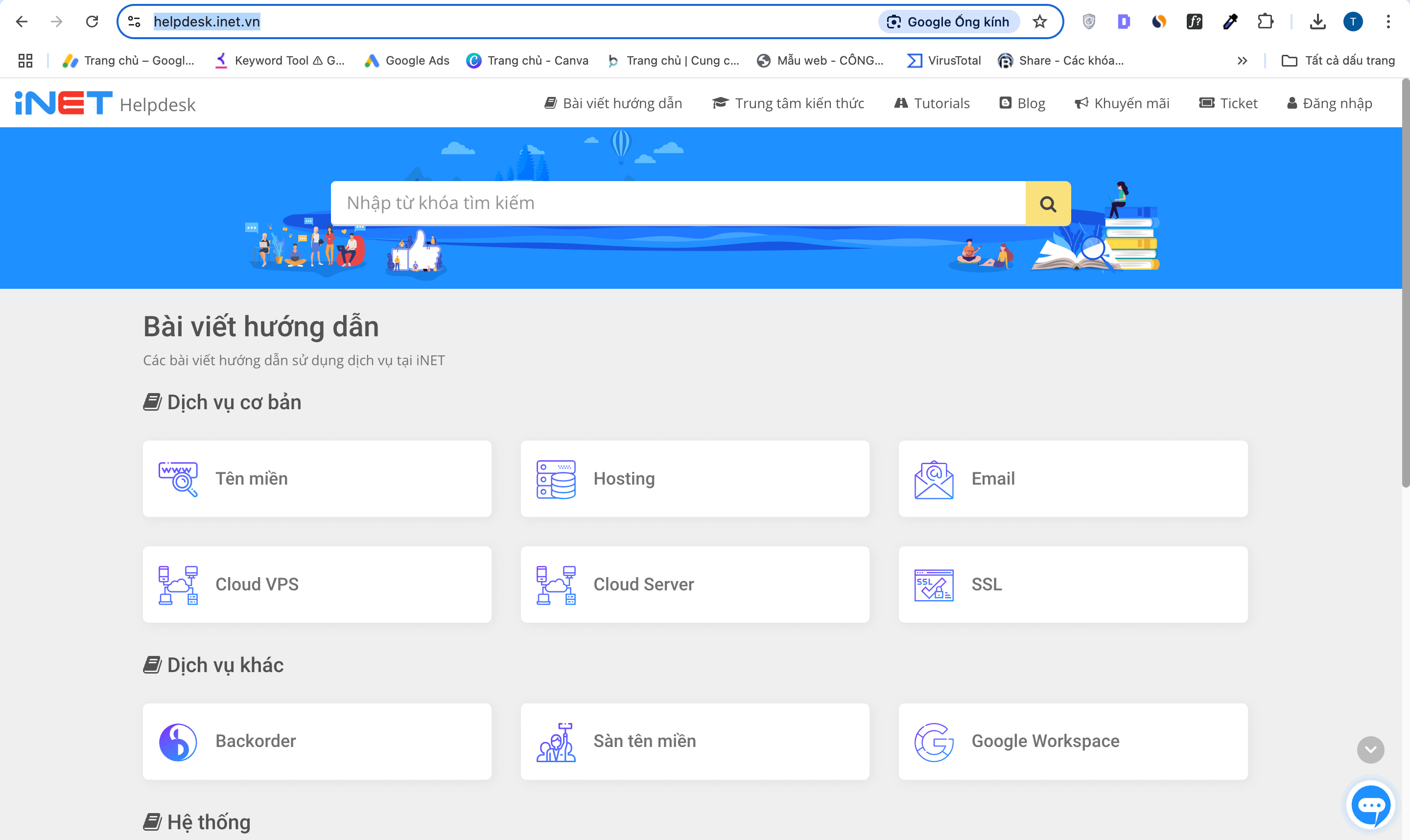Open Tutorials from the top navigation
The height and width of the screenshot is (840, 1410).
click(931, 102)
